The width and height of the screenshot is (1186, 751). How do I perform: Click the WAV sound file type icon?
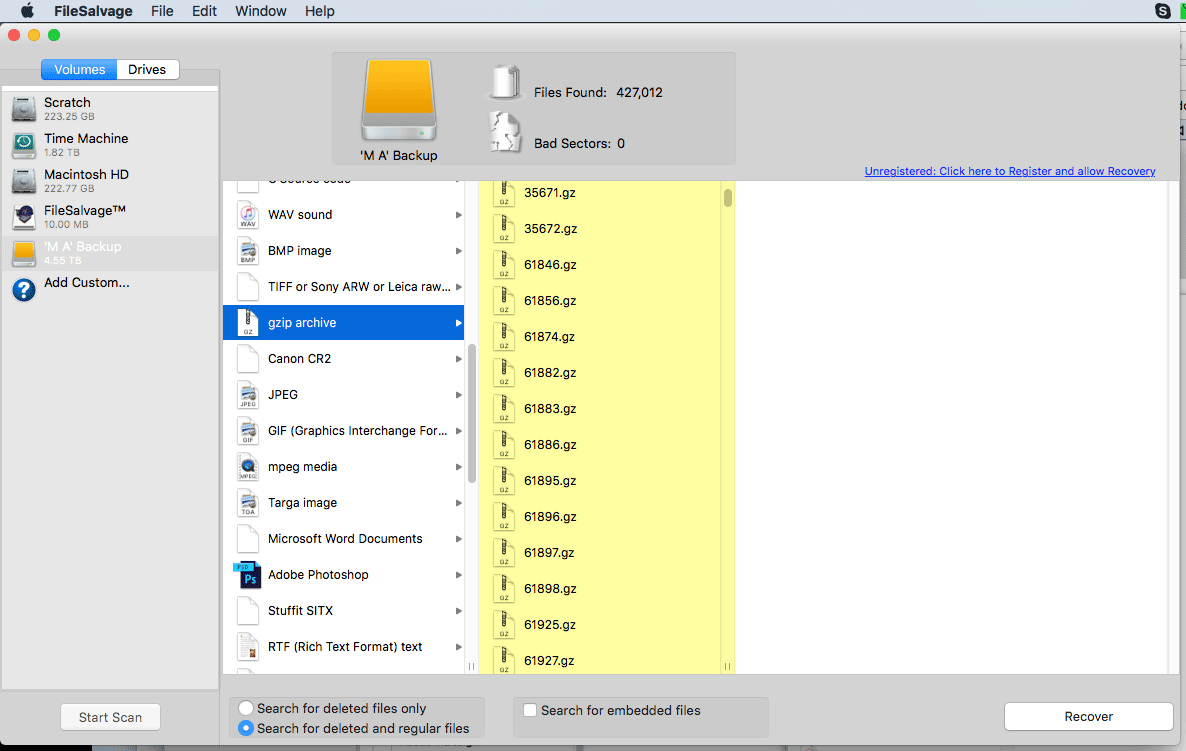click(248, 215)
